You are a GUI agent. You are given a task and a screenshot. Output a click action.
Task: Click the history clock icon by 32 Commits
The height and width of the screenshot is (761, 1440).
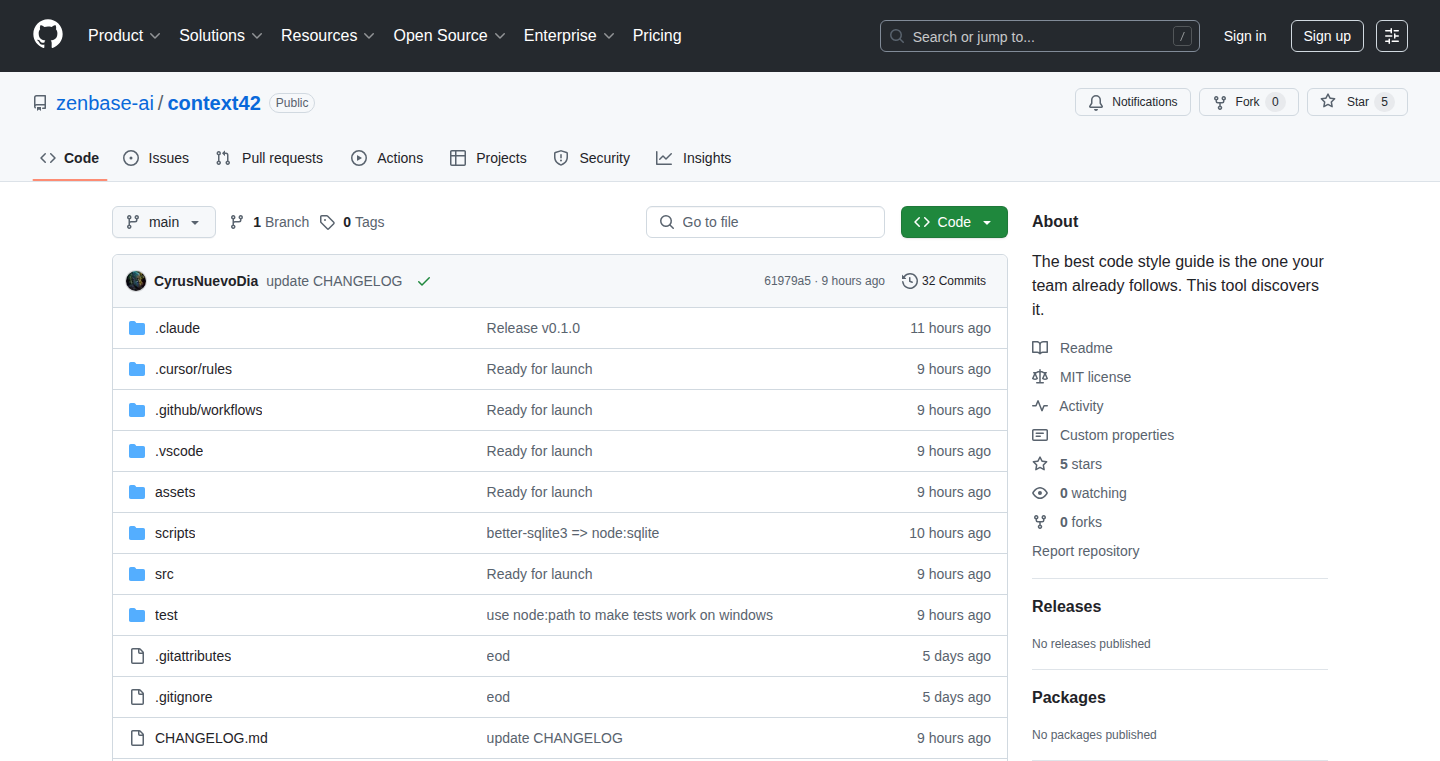(x=909, y=281)
